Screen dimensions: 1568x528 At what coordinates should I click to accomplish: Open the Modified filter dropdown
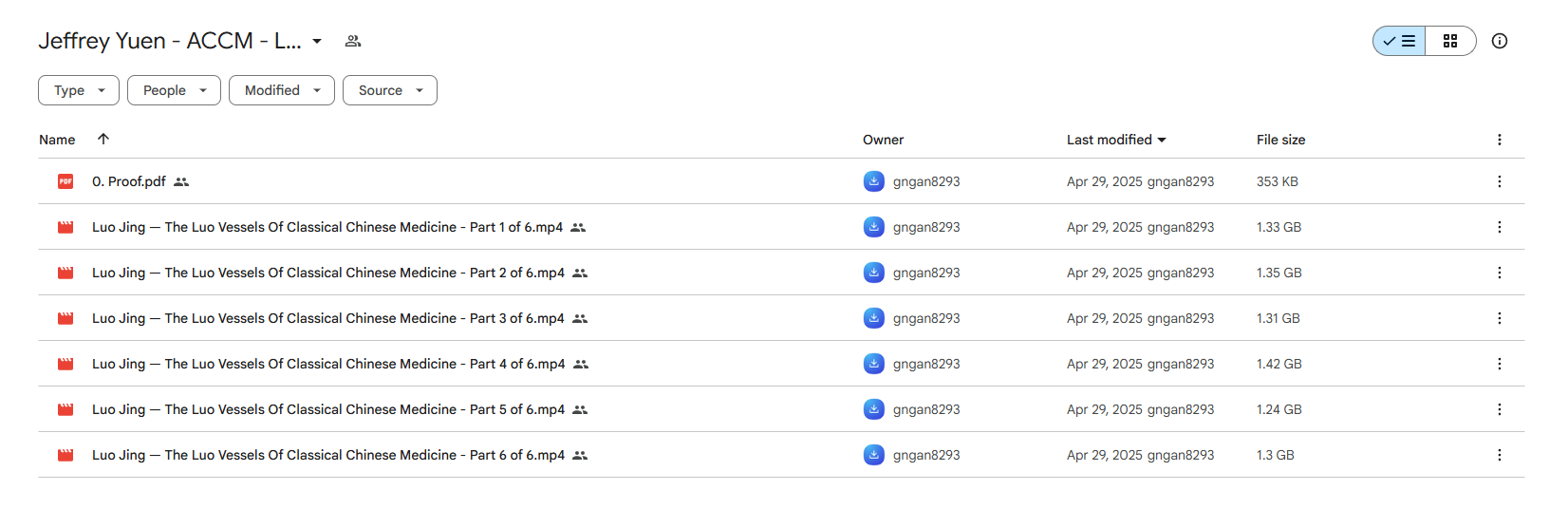[282, 90]
